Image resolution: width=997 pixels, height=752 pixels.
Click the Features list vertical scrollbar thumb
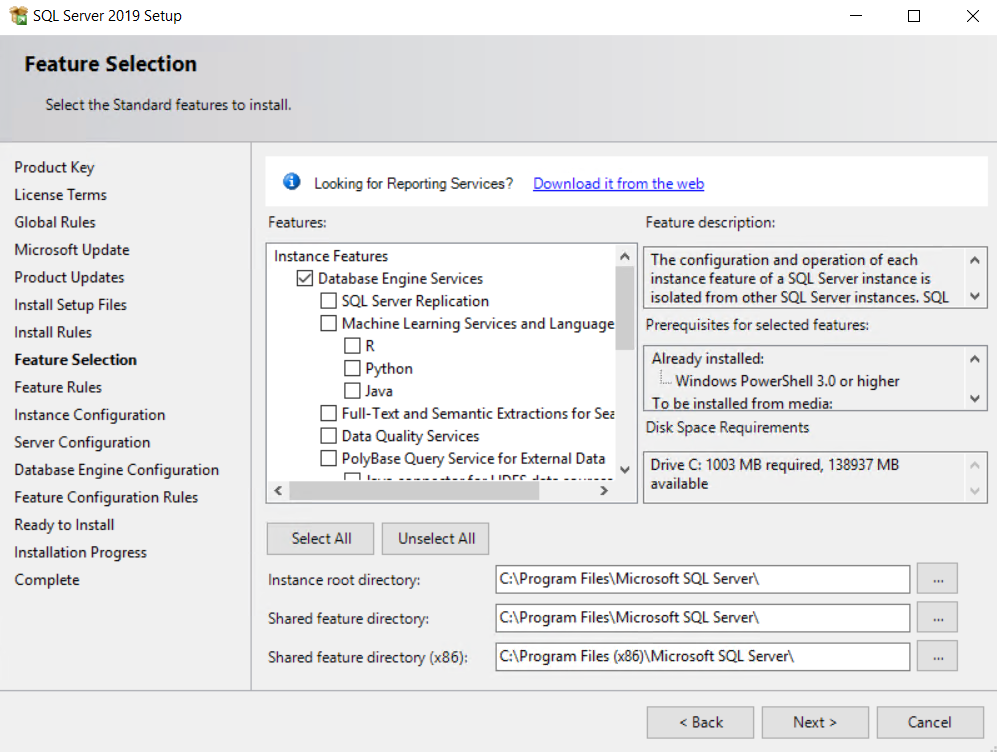[x=625, y=308]
